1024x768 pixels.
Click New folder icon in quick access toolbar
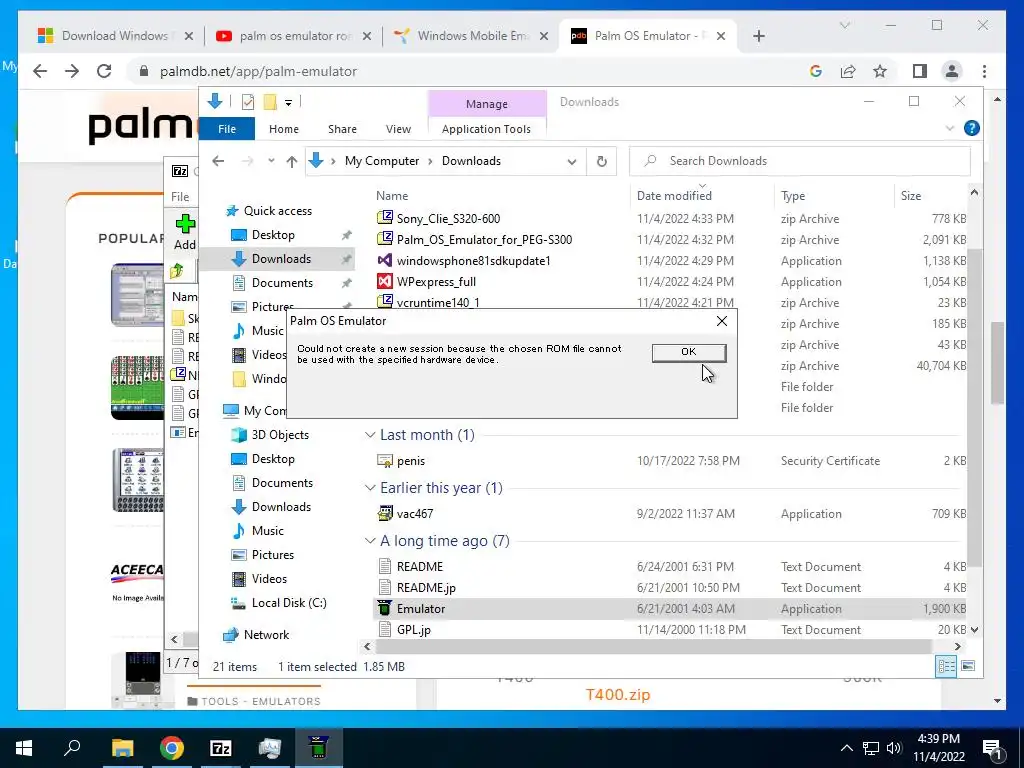pyautogui.click(x=270, y=101)
